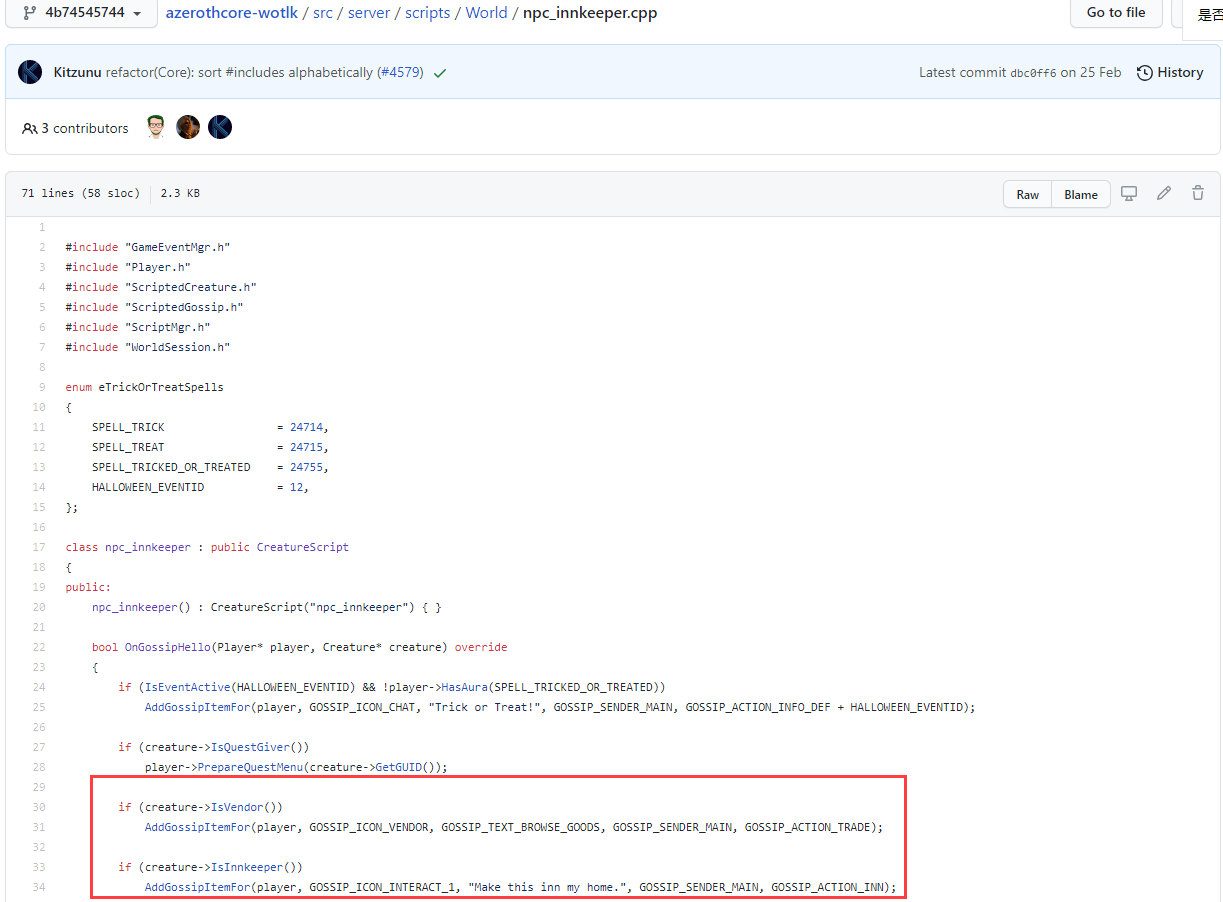The height and width of the screenshot is (902, 1223).
Task: Open the Raw view of the file
Action: click(x=1027, y=193)
